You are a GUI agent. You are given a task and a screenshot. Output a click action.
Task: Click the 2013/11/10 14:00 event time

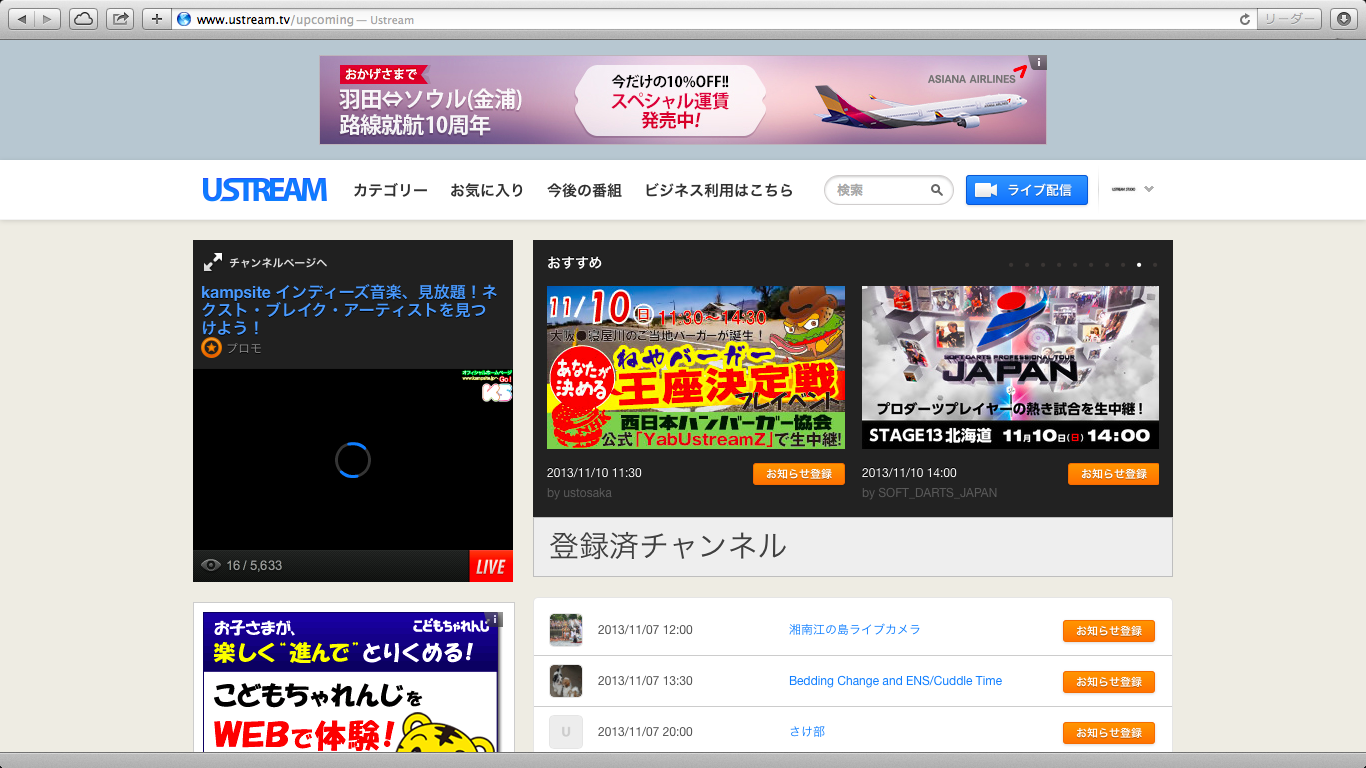coord(909,473)
